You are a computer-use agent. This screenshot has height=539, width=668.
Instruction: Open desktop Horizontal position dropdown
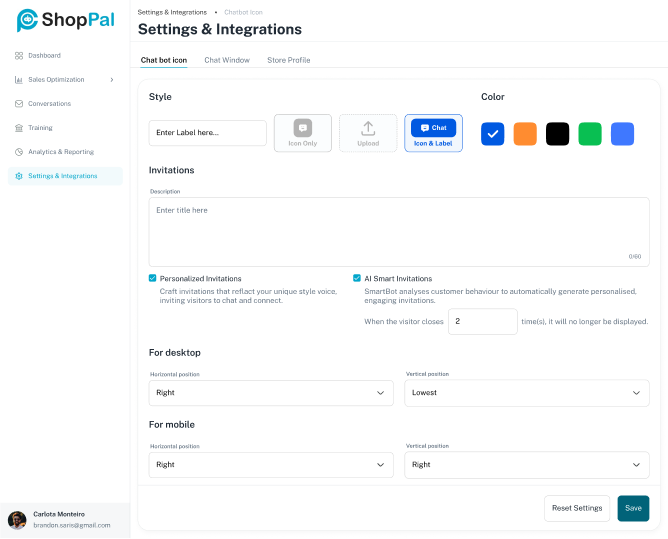click(x=270, y=393)
